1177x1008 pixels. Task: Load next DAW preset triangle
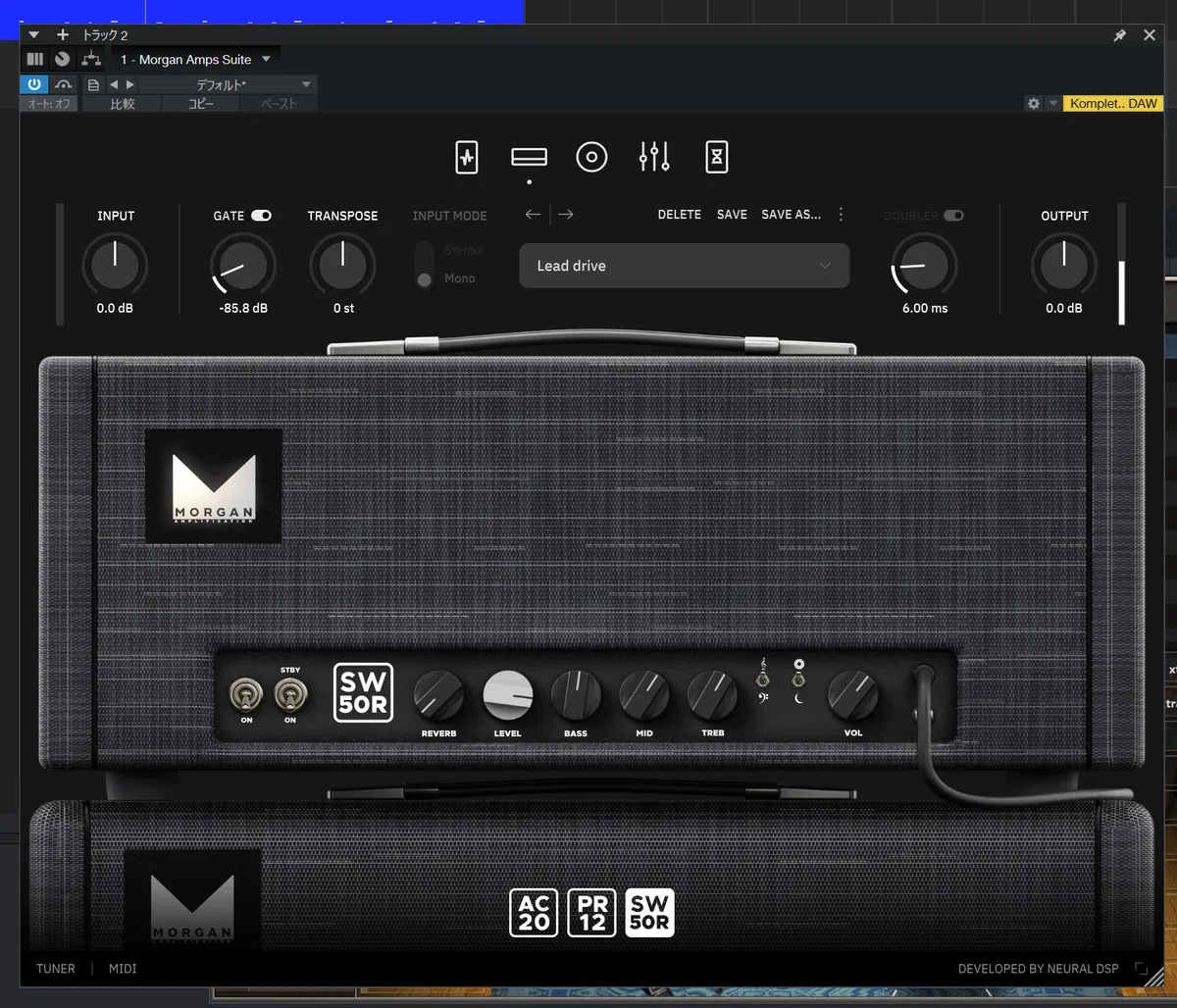point(129,85)
